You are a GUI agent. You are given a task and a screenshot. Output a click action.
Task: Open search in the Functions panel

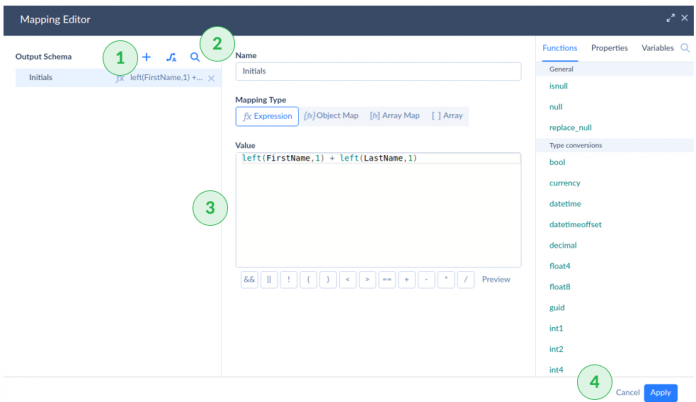point(685,48)
